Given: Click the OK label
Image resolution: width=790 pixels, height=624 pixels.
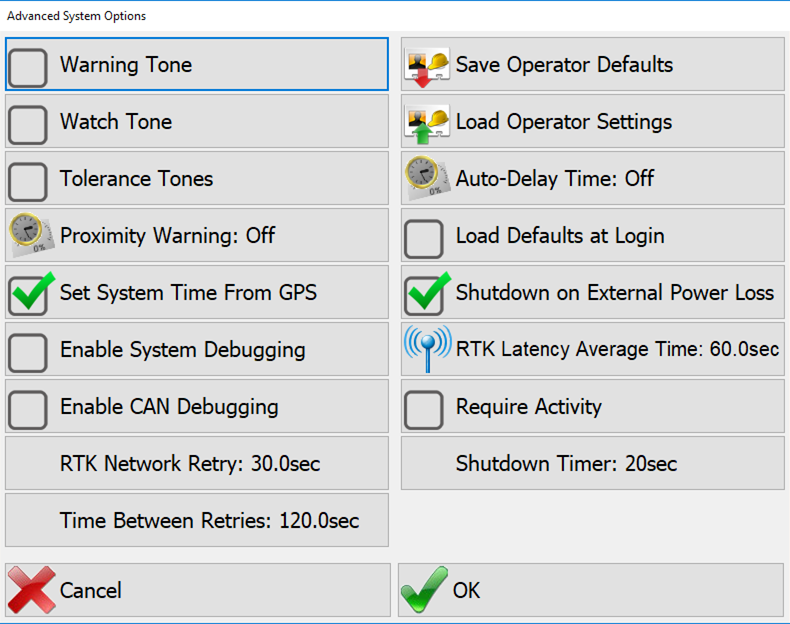Looking at the screenshot, I should [x=467, y=590].
